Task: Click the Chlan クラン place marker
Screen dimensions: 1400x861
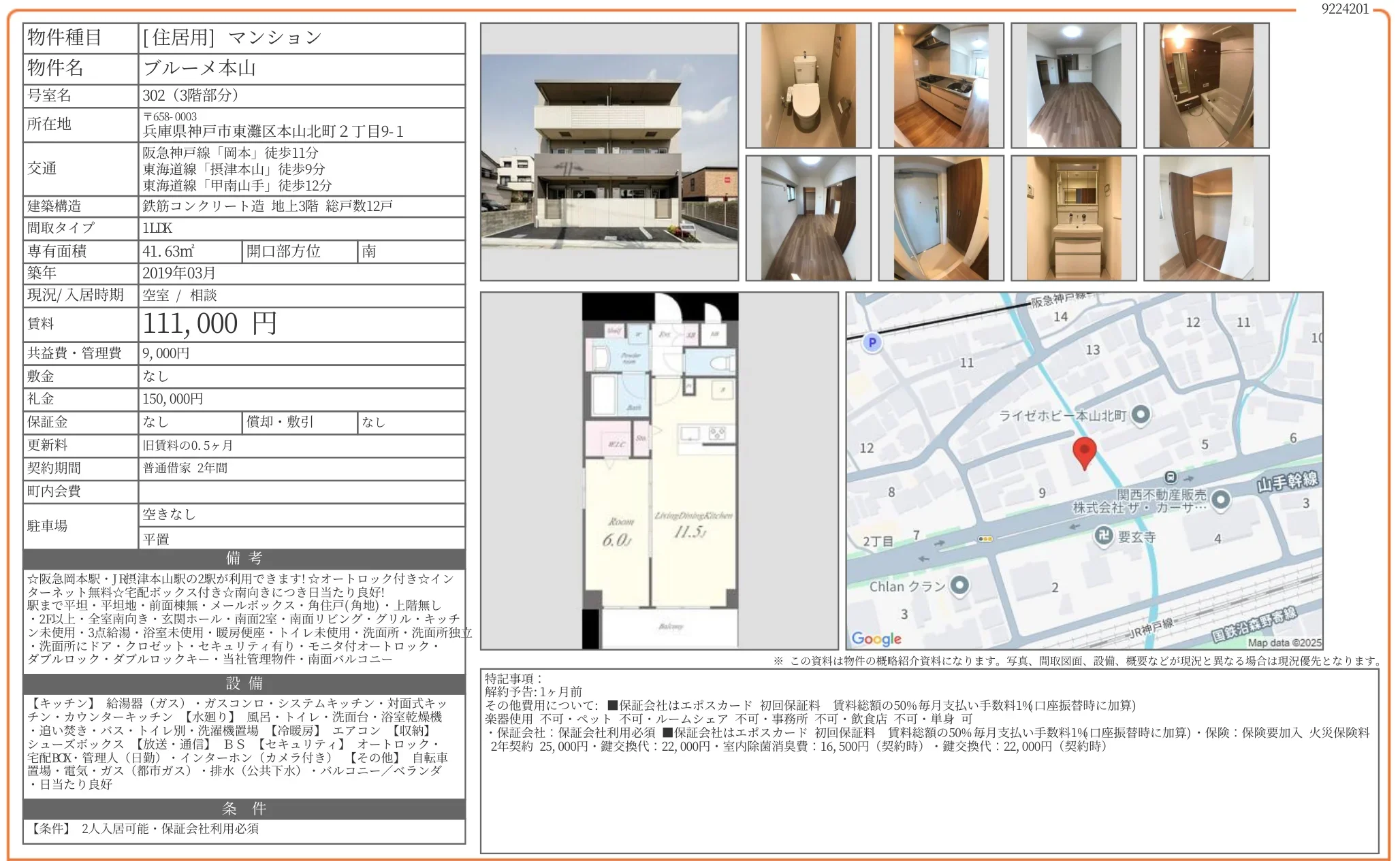Action: tap(959, 585)
